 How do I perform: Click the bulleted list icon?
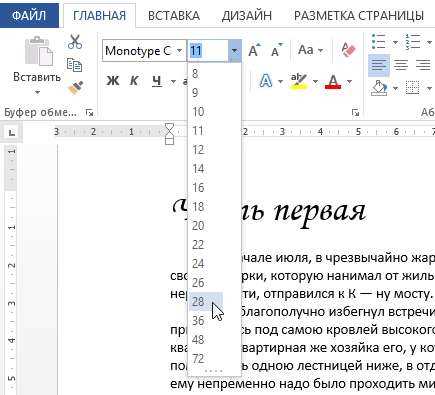tap(379, 42)
